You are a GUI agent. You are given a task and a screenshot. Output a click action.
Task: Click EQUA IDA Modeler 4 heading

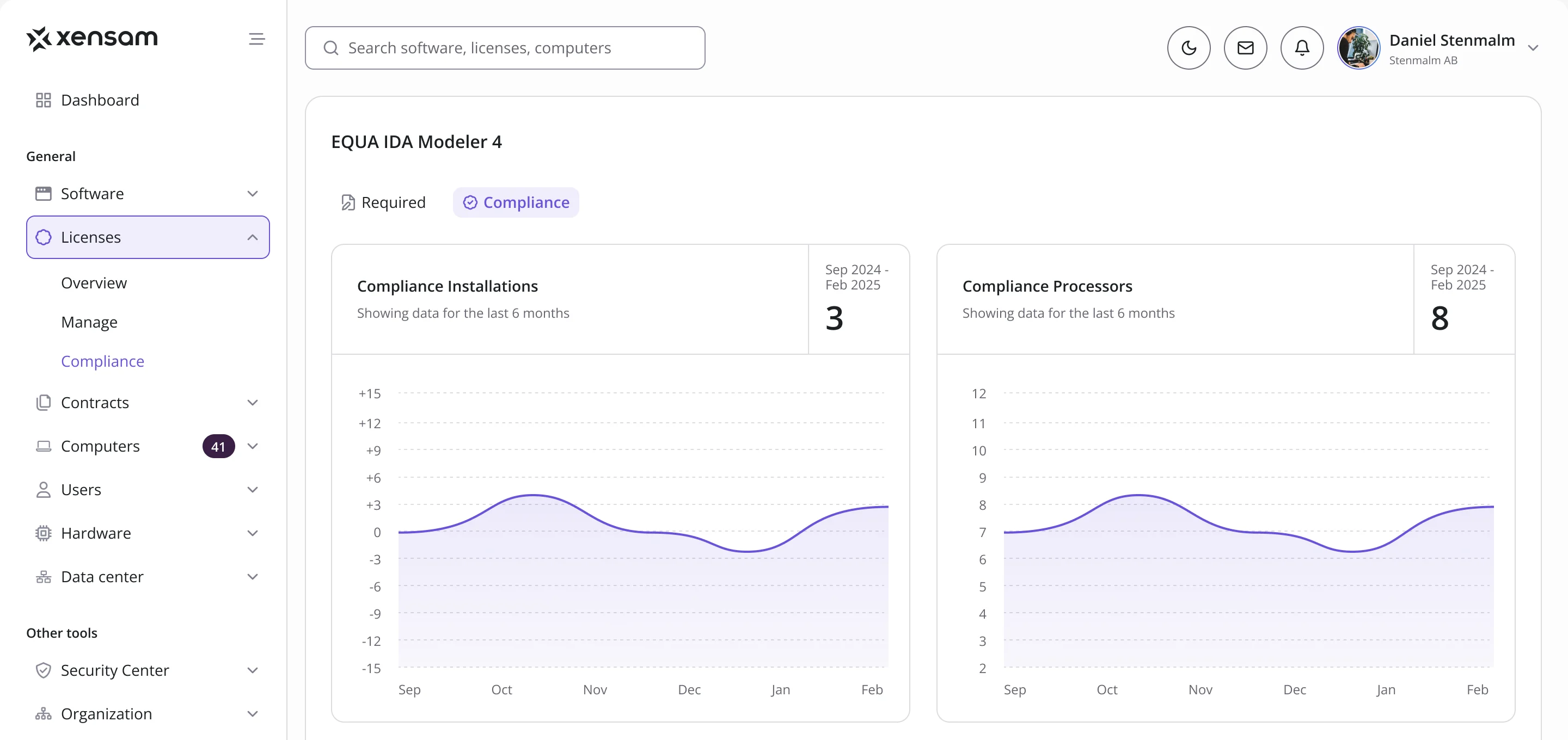416,142
